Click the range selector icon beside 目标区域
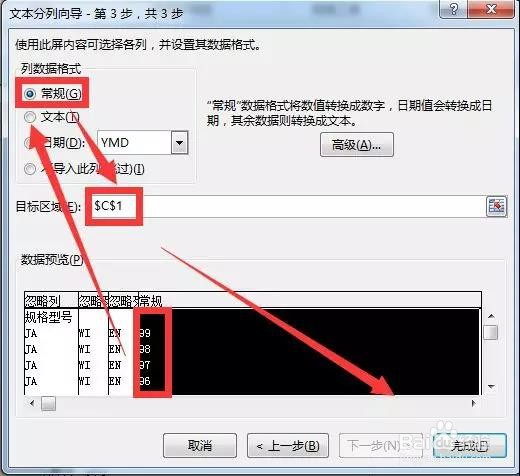Image resolution: width=520 pixels, height=476 pixels. [x=496, y=207]
